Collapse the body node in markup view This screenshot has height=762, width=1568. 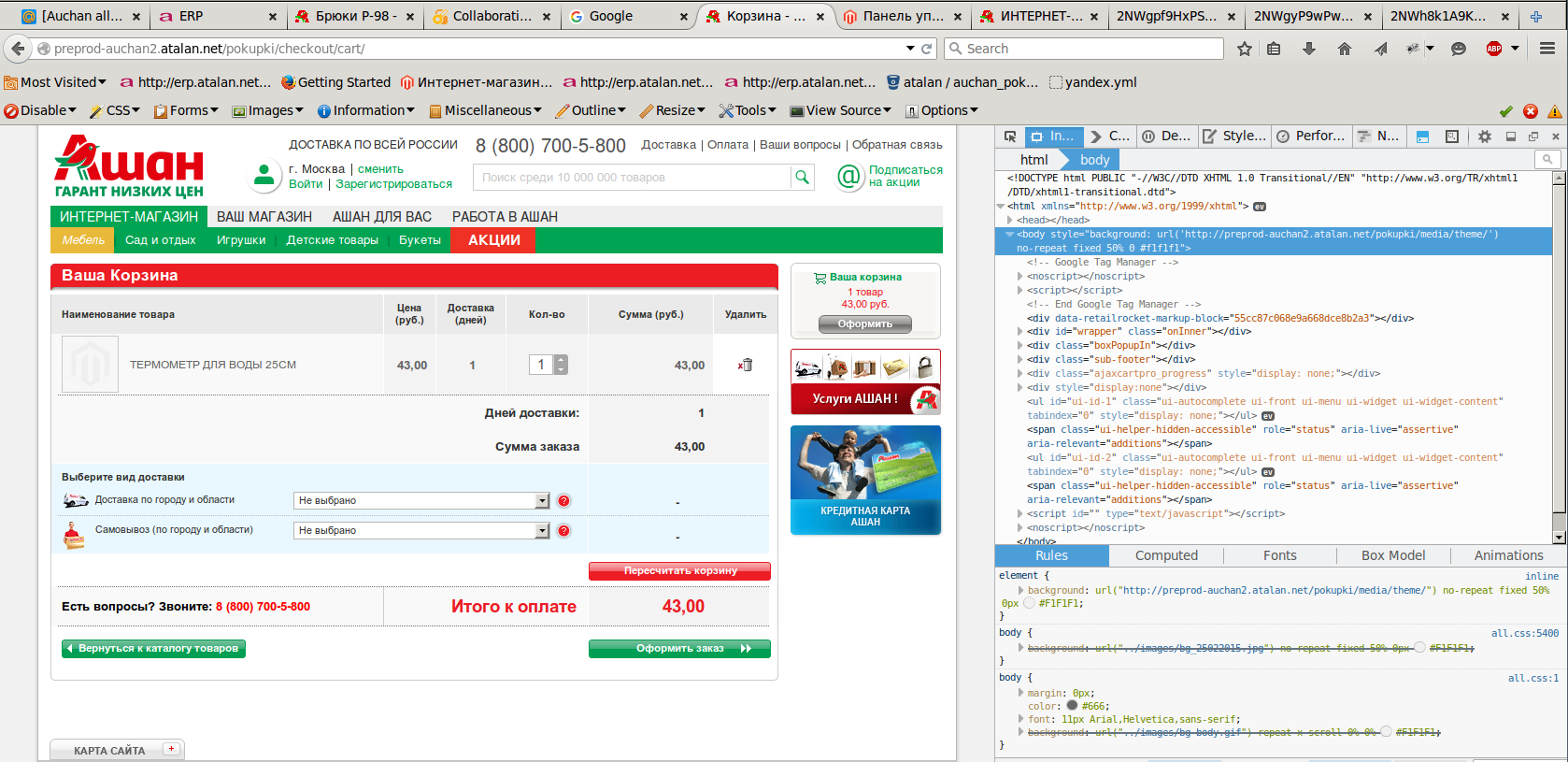tap(1010, 235)
